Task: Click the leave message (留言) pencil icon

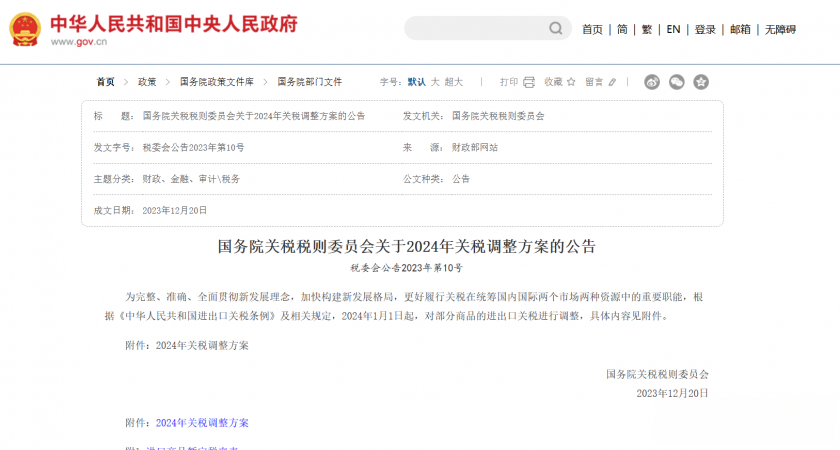Action: 613,82
